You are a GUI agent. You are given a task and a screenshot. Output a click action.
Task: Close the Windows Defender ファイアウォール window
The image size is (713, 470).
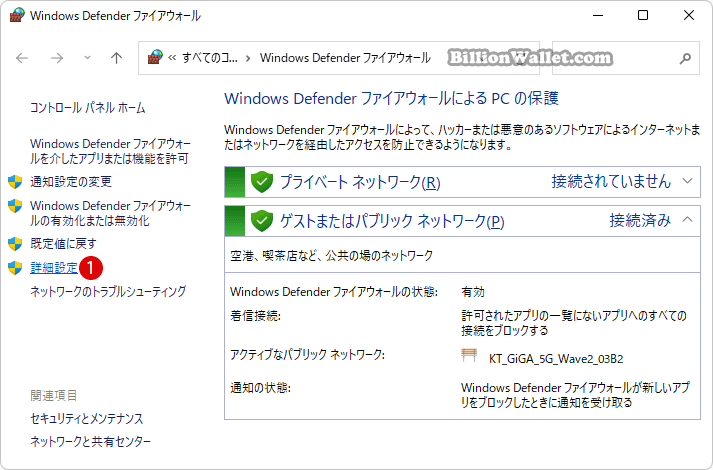(x=689, y=15)
